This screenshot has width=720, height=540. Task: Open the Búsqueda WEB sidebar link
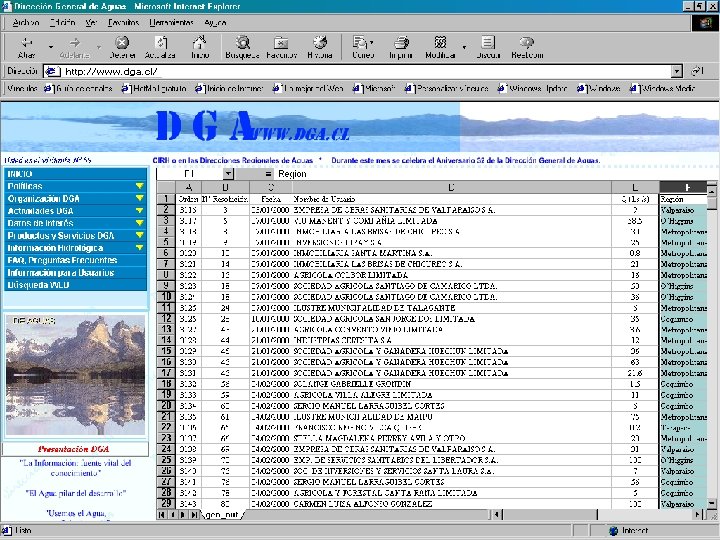38,285
